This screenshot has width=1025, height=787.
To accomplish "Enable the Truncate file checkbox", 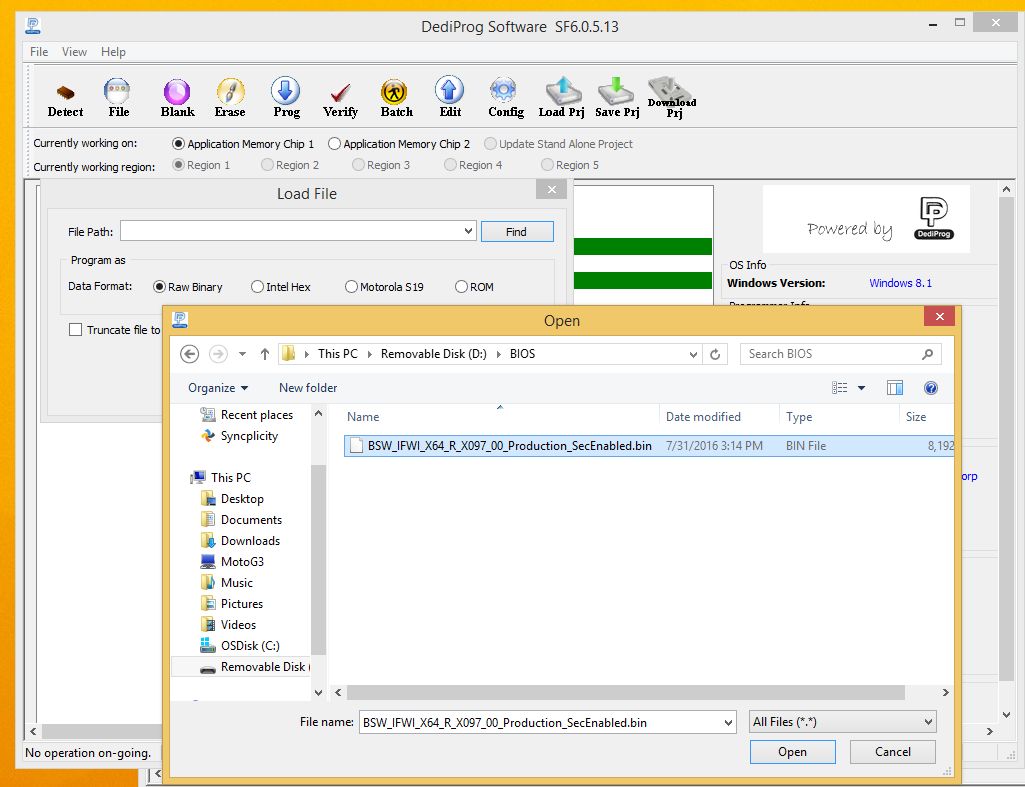I will (x=75, y=330).
